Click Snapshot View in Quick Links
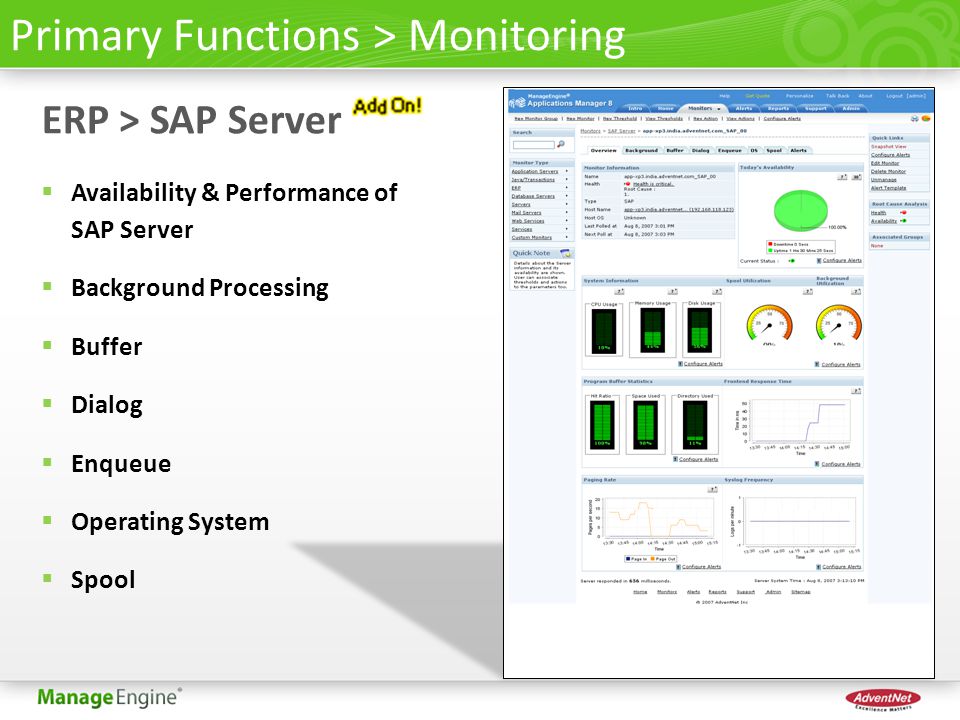 coord(888,147)
